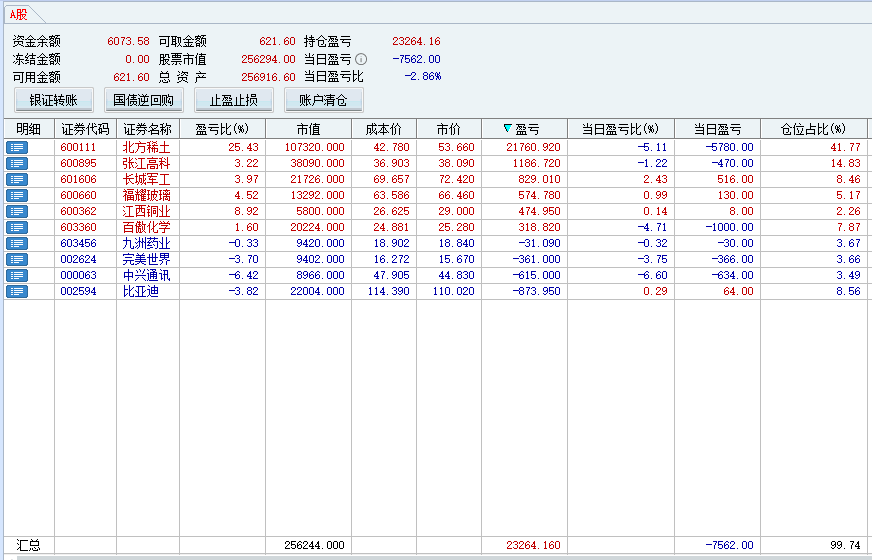Open 国债逆回购 function
Image resolution: width=872 pixels, height=560 pixels.
[x=144, y=100]
